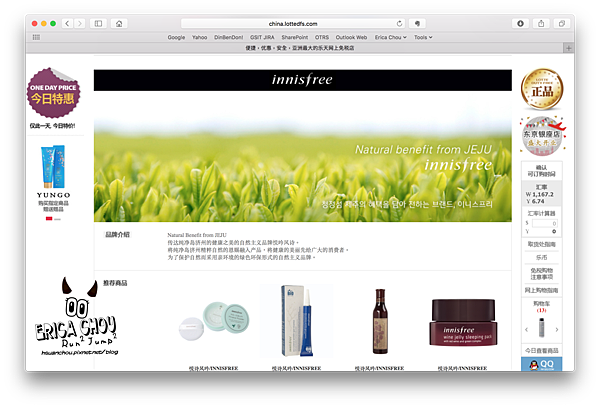Click the INNISFREE label under powder compact
Viewport: 600px width, 408px height.
tap(214, 368)
